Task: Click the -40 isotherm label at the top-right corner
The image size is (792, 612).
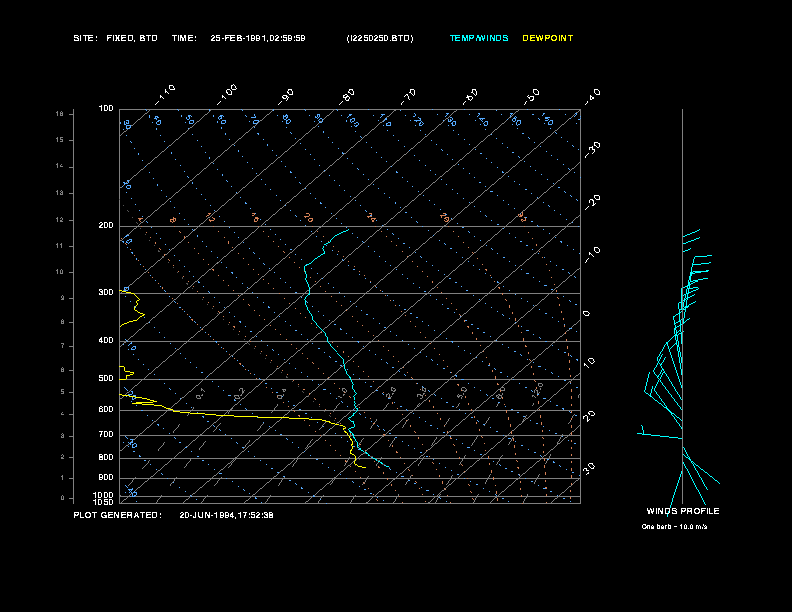Action: (x=592, y=97)
